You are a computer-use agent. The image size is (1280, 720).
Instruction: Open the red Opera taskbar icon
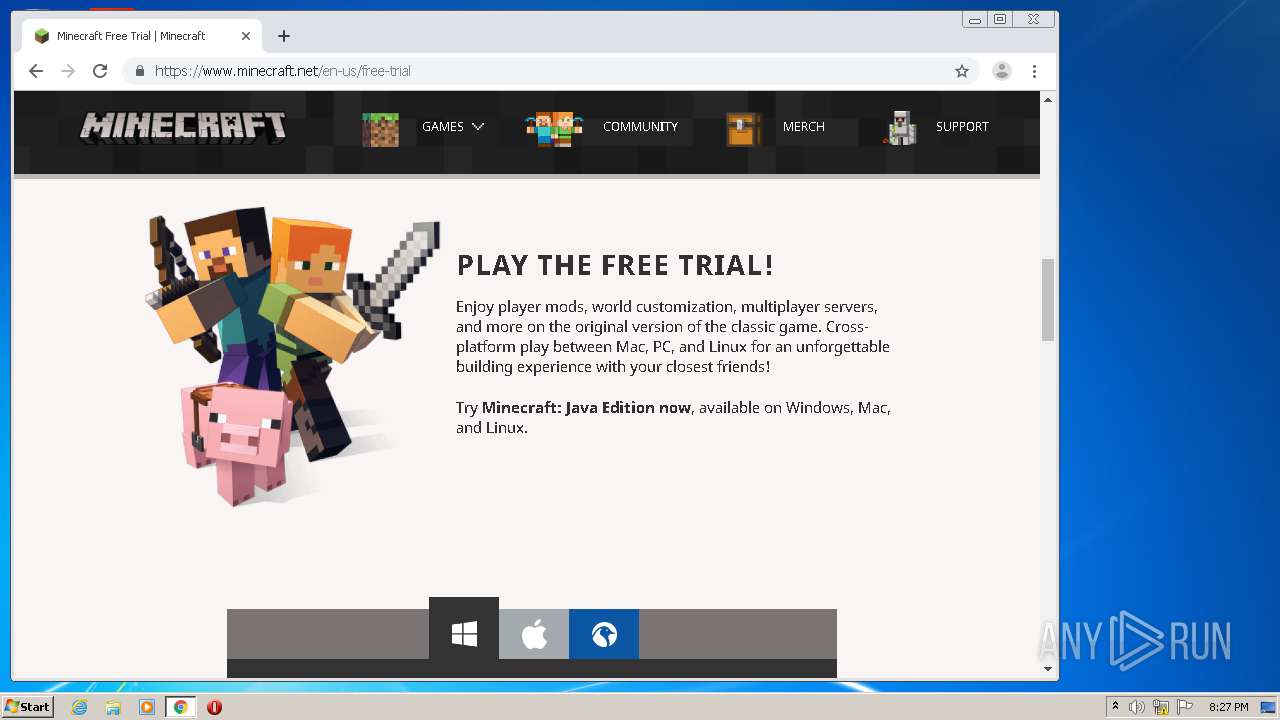[x=214, y=707]
